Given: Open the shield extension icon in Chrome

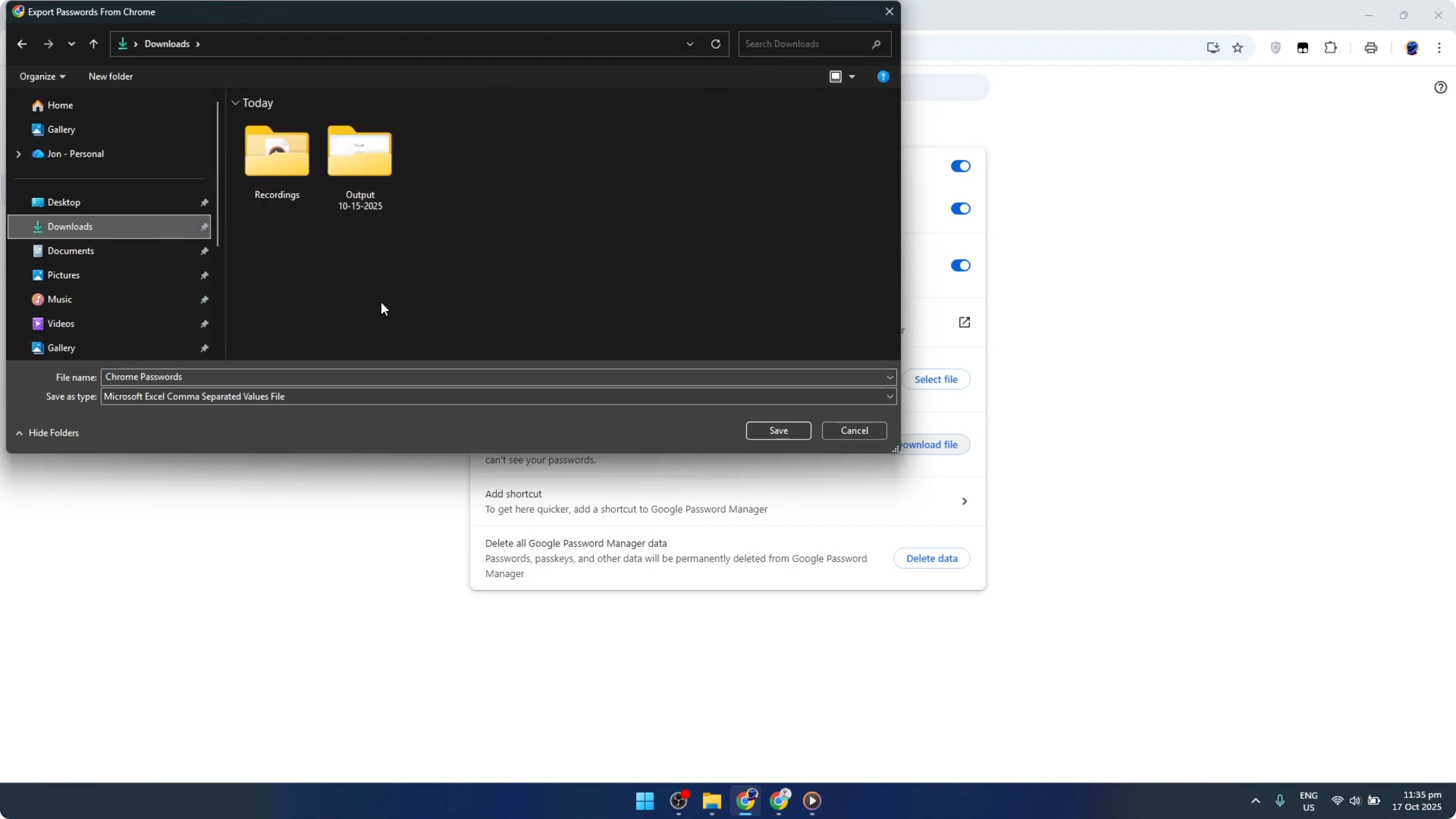Looking at the screenshot, I should 1276,48.
